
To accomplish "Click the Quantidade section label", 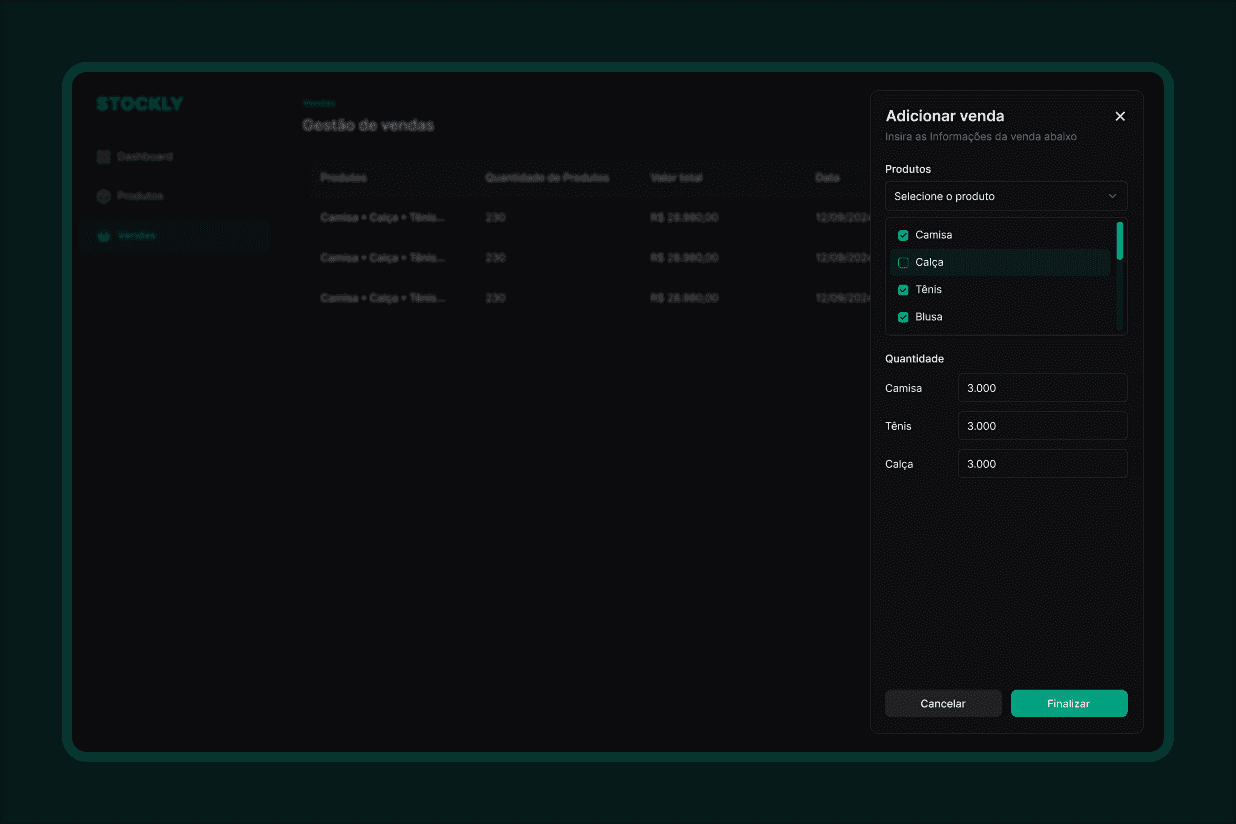I will coord(914,358).
